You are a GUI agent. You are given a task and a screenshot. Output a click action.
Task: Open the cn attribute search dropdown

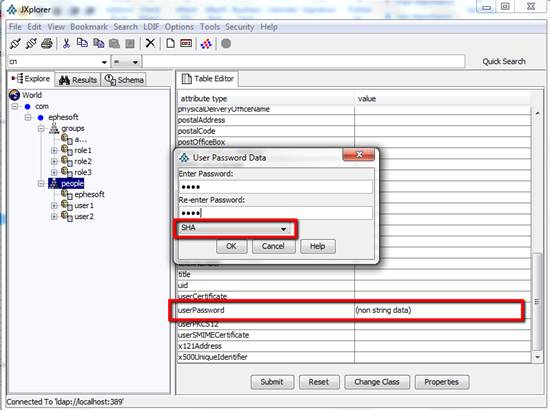104,62
